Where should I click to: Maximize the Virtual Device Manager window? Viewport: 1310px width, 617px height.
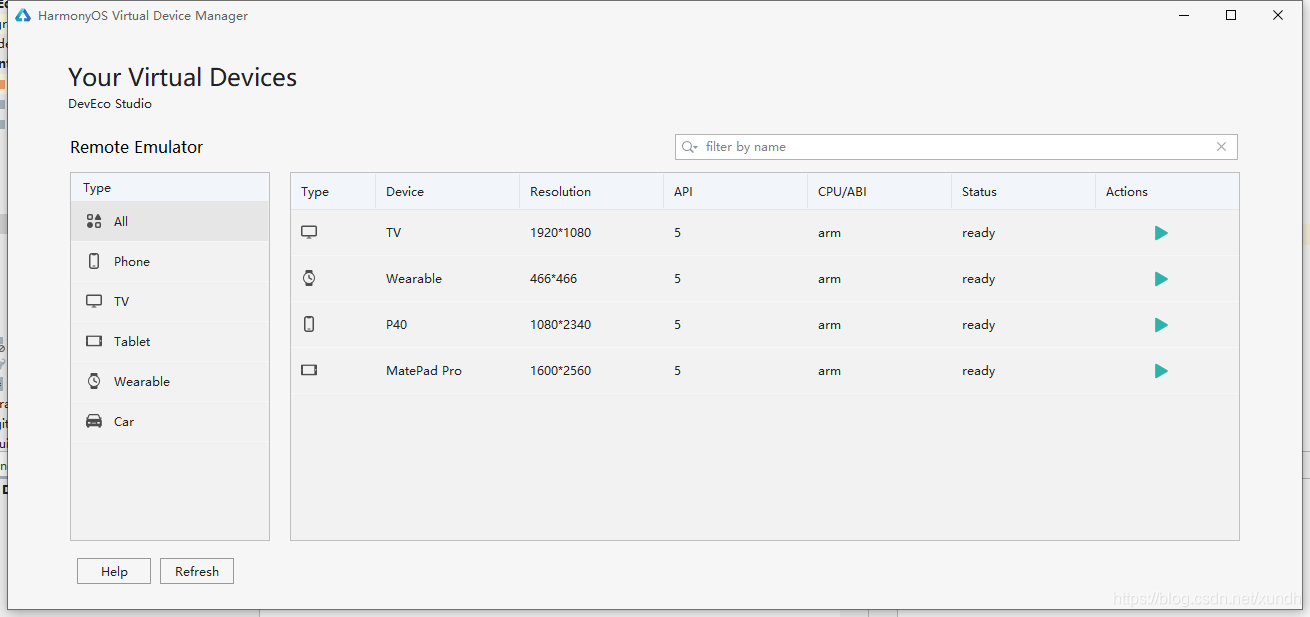[x=1231, y=15]
